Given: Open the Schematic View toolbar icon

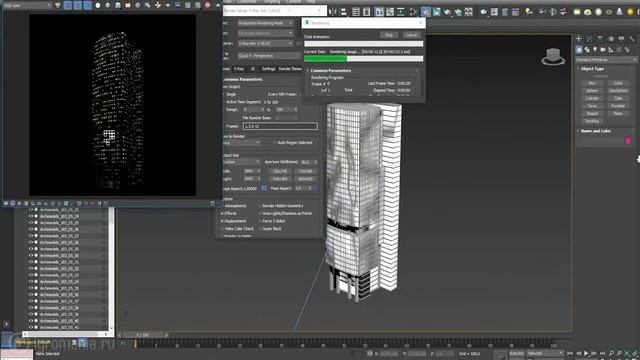Looking at the screenshot, I should (400, 12).
